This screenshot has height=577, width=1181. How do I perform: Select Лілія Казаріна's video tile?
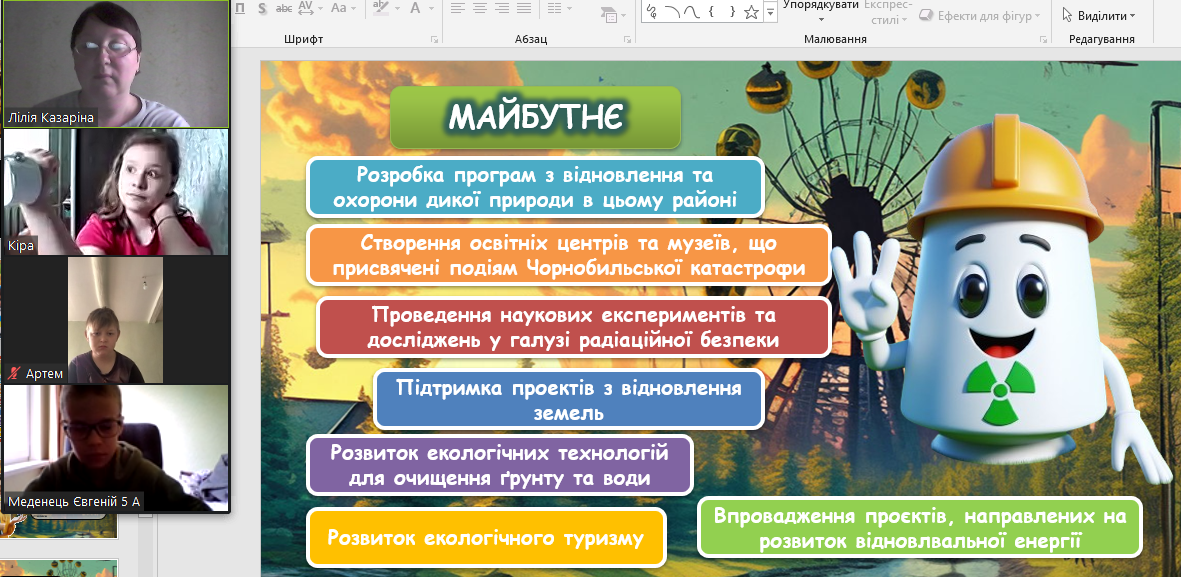(x=116, y=63)
